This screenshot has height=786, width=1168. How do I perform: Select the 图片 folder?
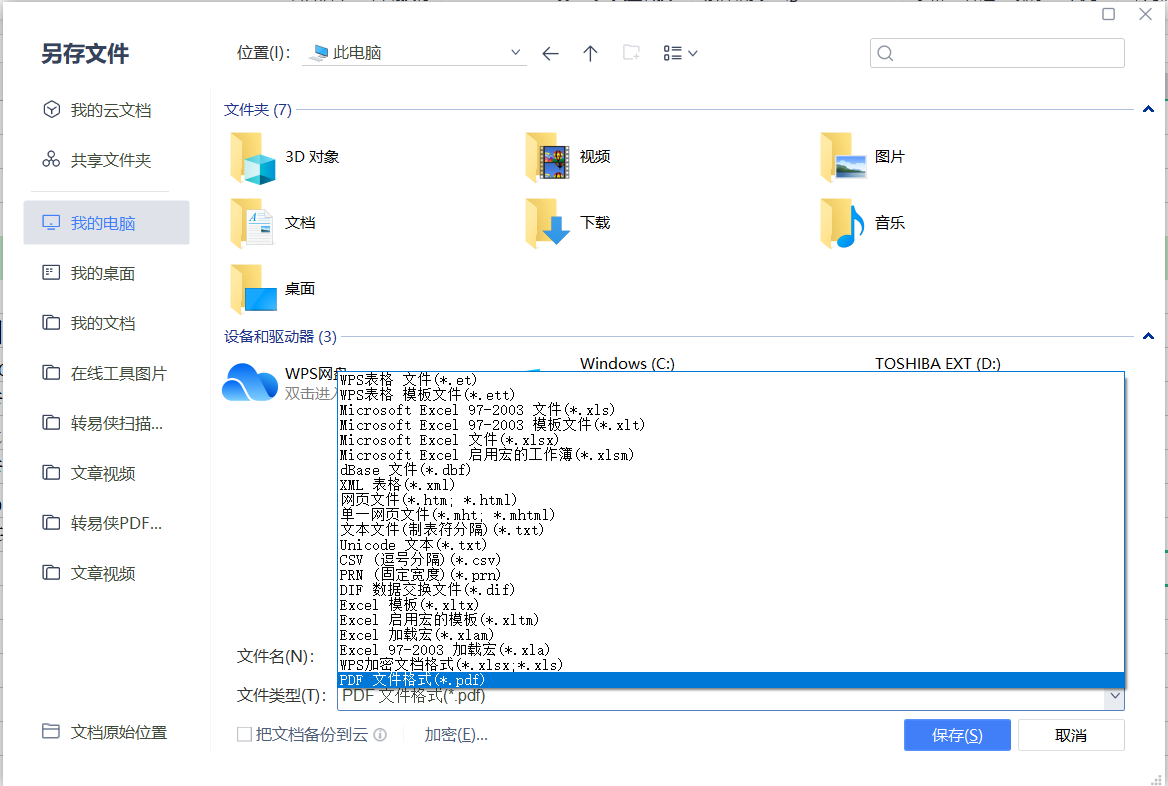tap(863, 157)
